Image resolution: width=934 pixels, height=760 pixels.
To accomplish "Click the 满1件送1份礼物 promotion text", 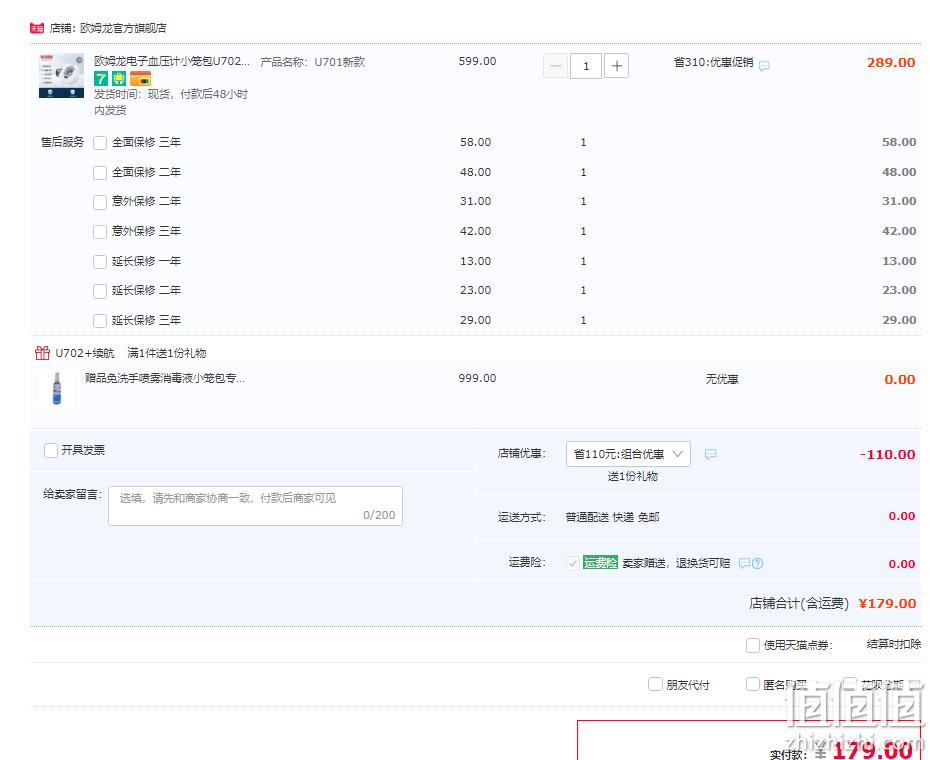I will (x=167, y=353).
